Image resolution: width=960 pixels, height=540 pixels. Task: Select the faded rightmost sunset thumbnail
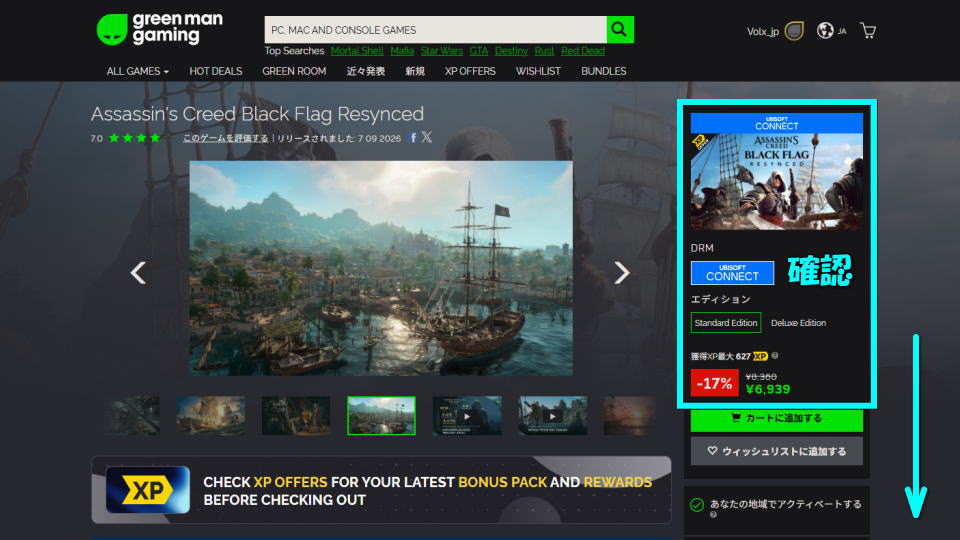click(631, 416)
